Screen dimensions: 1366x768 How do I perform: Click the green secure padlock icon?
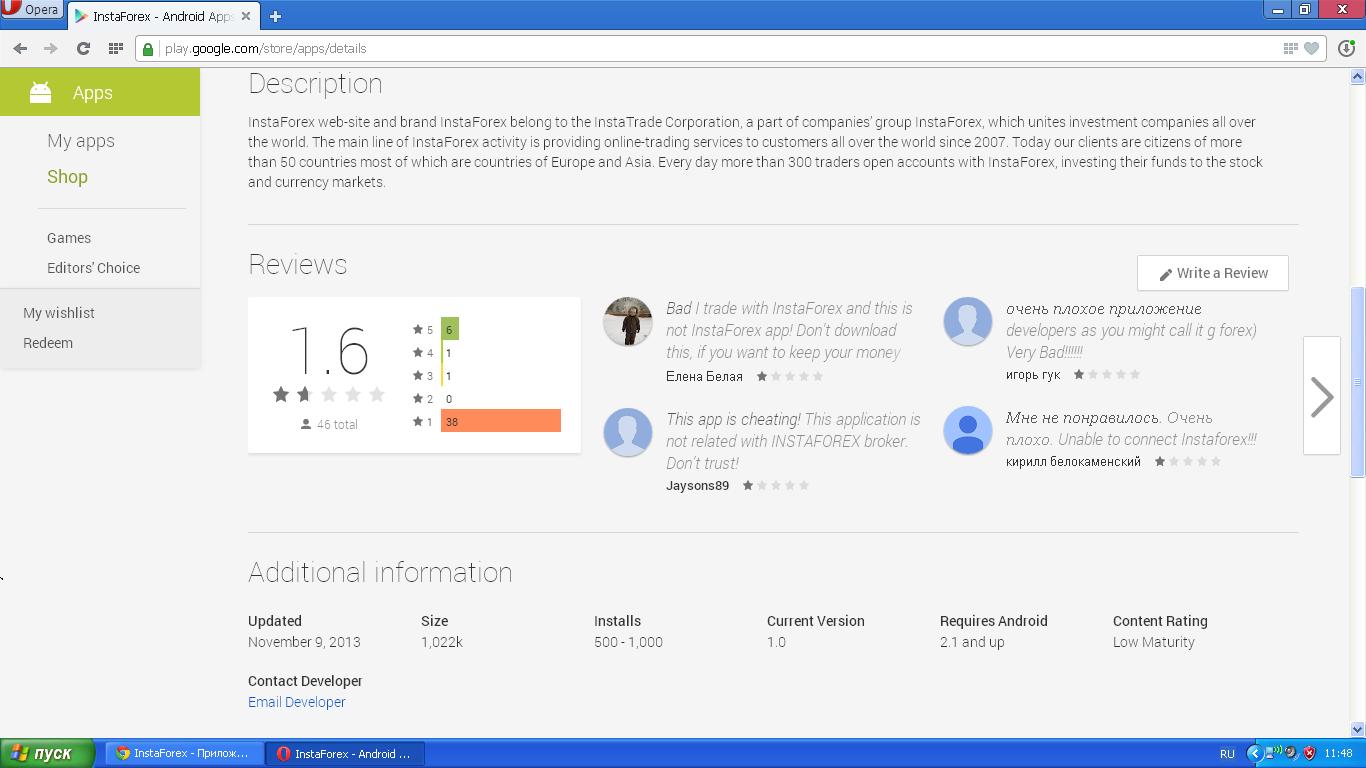tap(149, 48)
